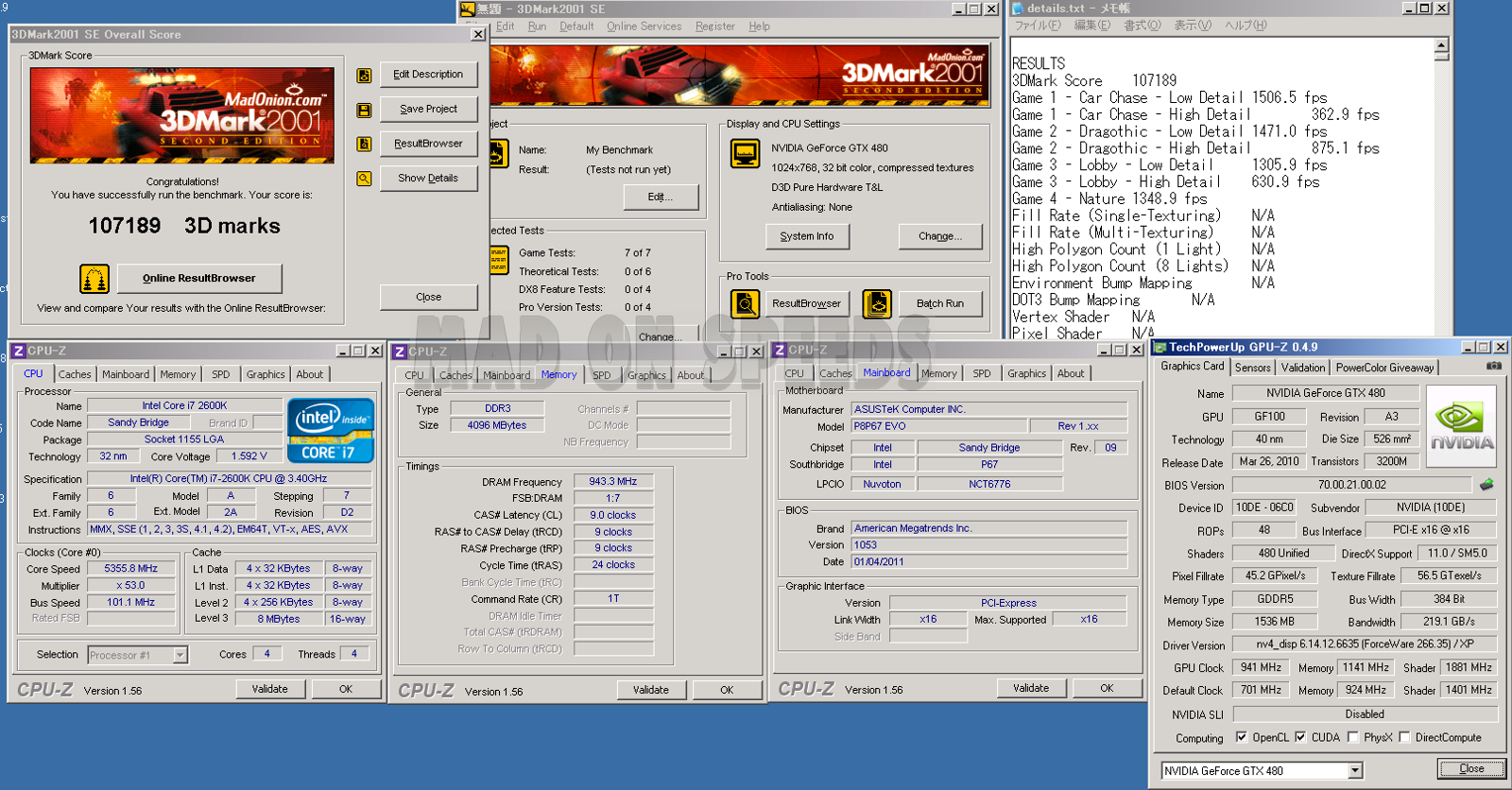
Task: Click the Display and CPU Settings monitor icon
Action: pos(746,153)
